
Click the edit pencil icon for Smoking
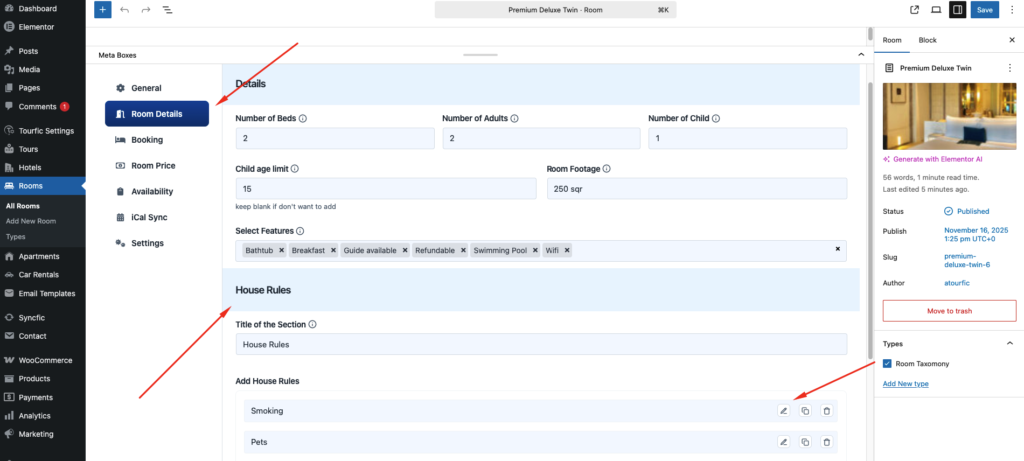click(784, 411)
